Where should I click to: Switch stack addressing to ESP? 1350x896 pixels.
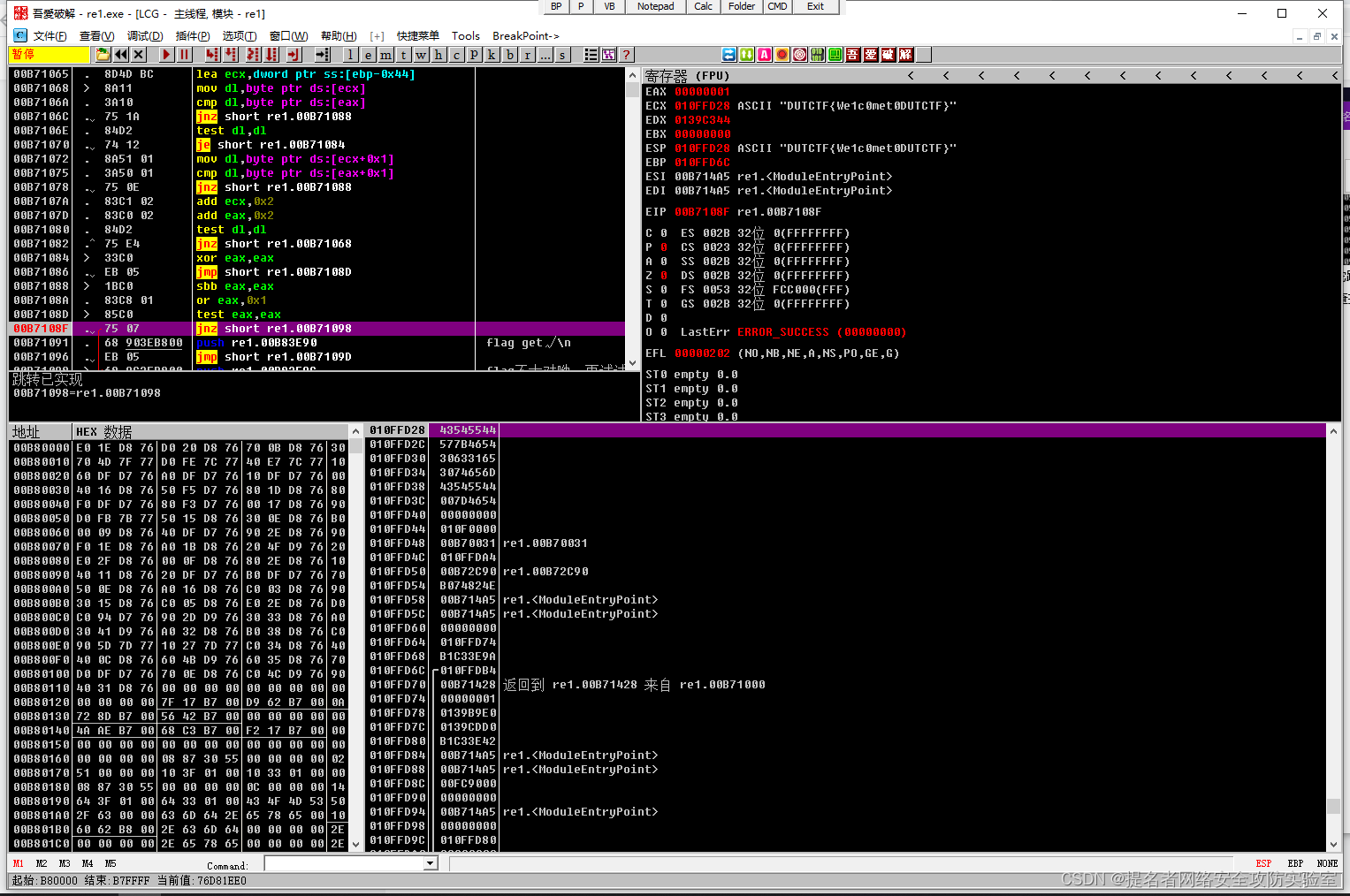[1263, 863]
